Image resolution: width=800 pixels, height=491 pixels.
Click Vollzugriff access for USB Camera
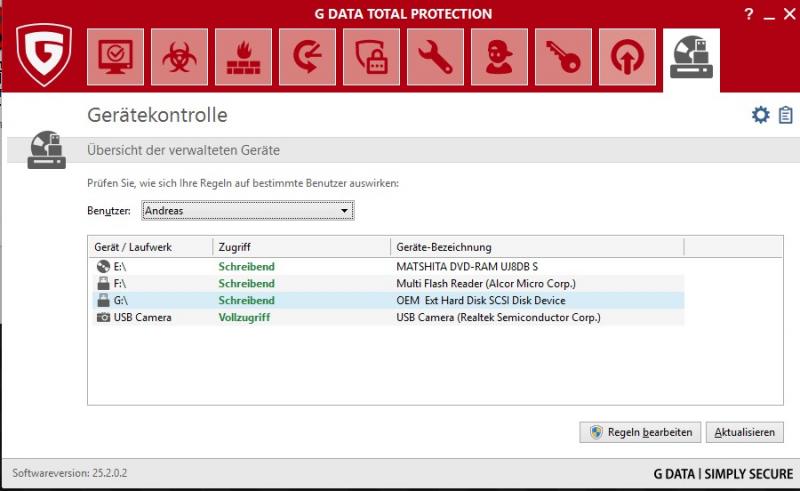(x=244, y=317)
